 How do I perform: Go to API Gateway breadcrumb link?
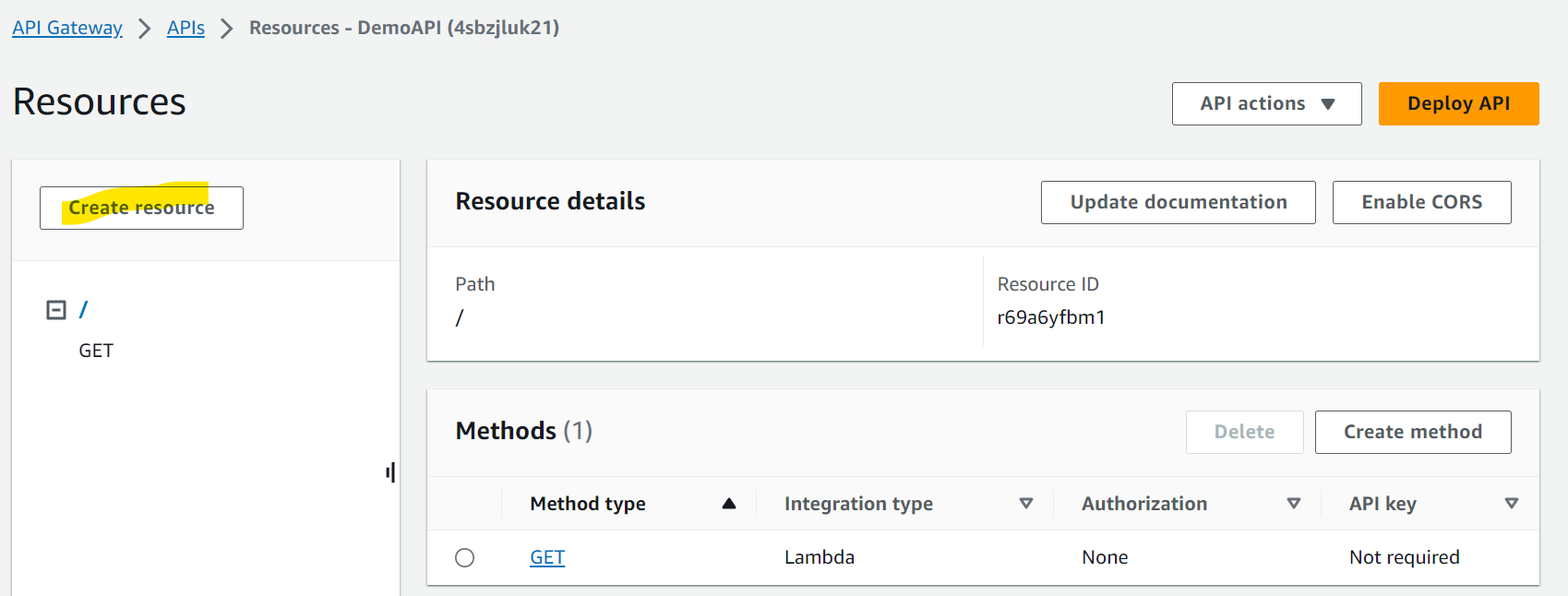pos(67,28)
